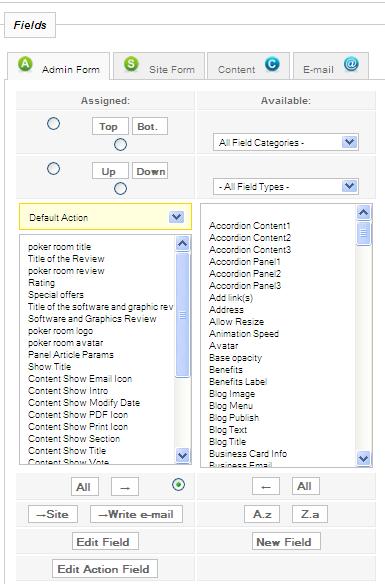The image size is (385, 584).
Task: Select 'Content Show Print Icon' item
Action: click(78, 426)
